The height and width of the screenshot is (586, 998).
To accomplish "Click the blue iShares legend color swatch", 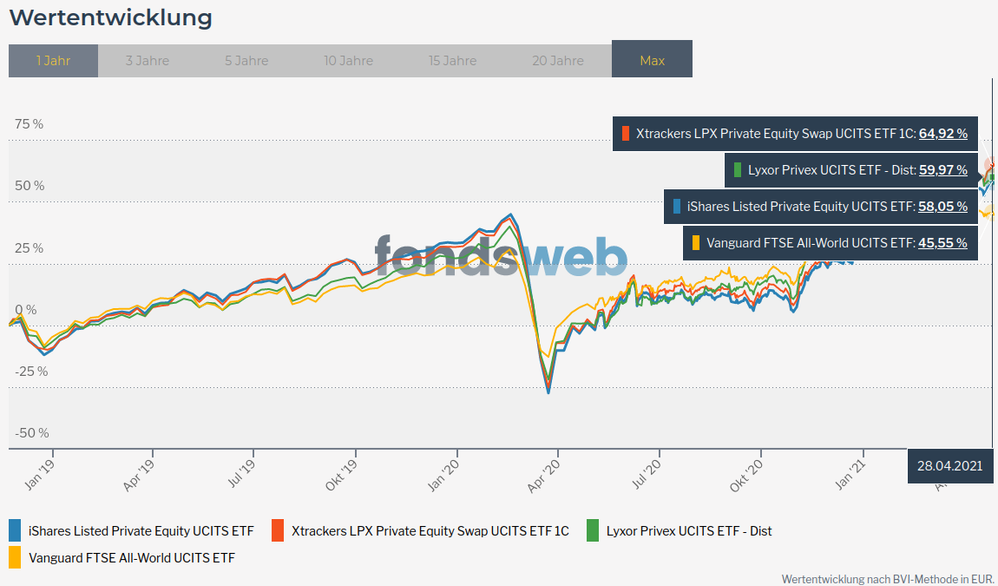I will [15, 531].
